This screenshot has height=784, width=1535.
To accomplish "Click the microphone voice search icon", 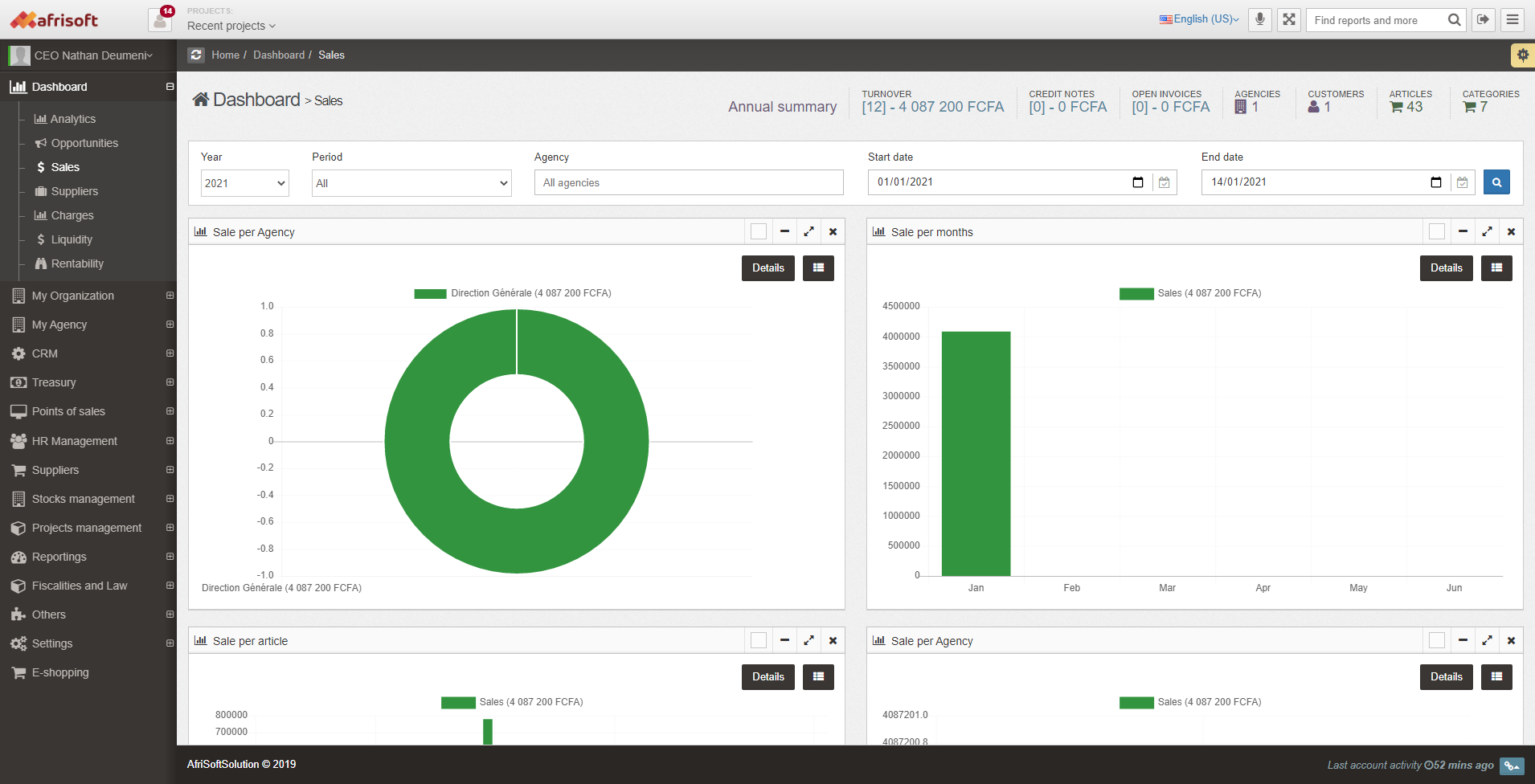I will (1259, 20).
